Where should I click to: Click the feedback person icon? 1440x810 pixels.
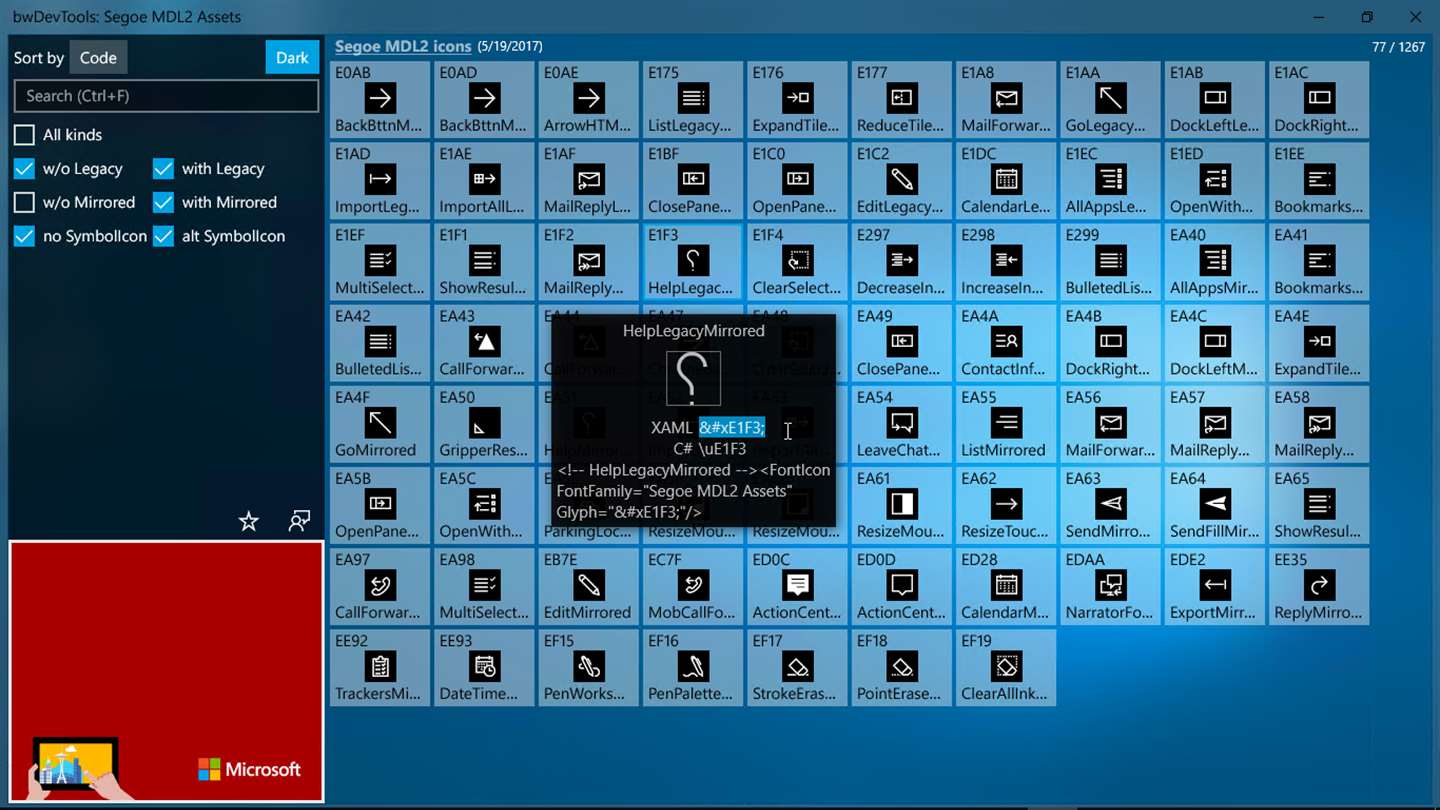coord(299,521)
